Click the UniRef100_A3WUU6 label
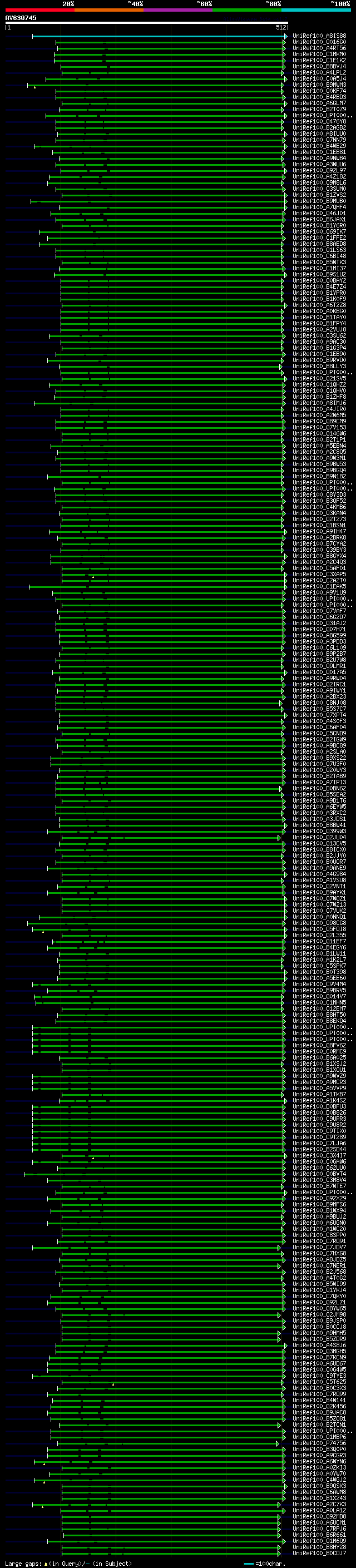Viewport: 356px width, 1568px height. click(x=319, y=164)
